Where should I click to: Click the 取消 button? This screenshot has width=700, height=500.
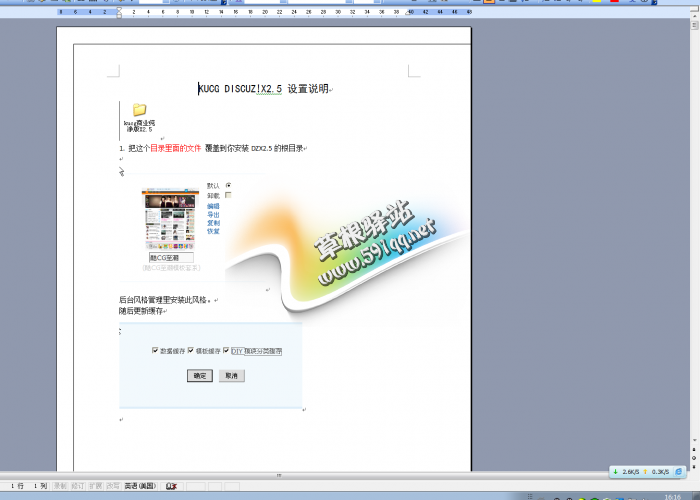[x=232, y=376]
